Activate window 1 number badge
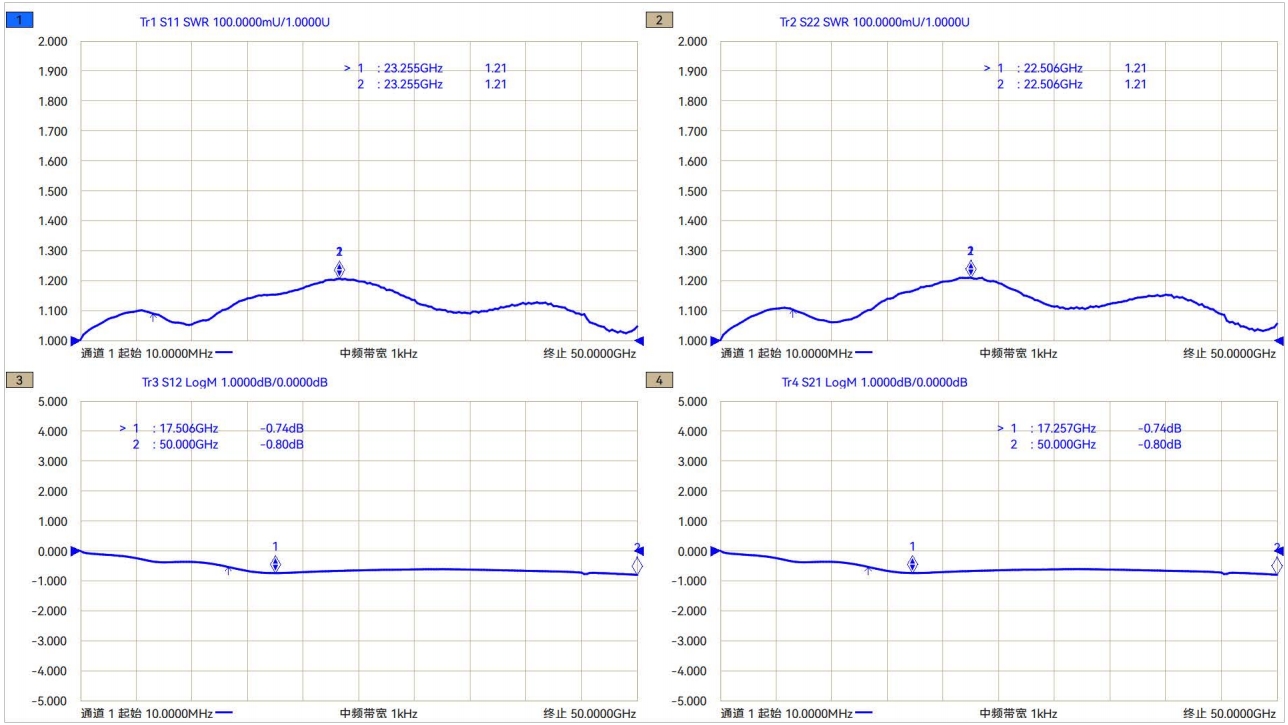This screenshot has height=725, width=1288. (20, 20)
